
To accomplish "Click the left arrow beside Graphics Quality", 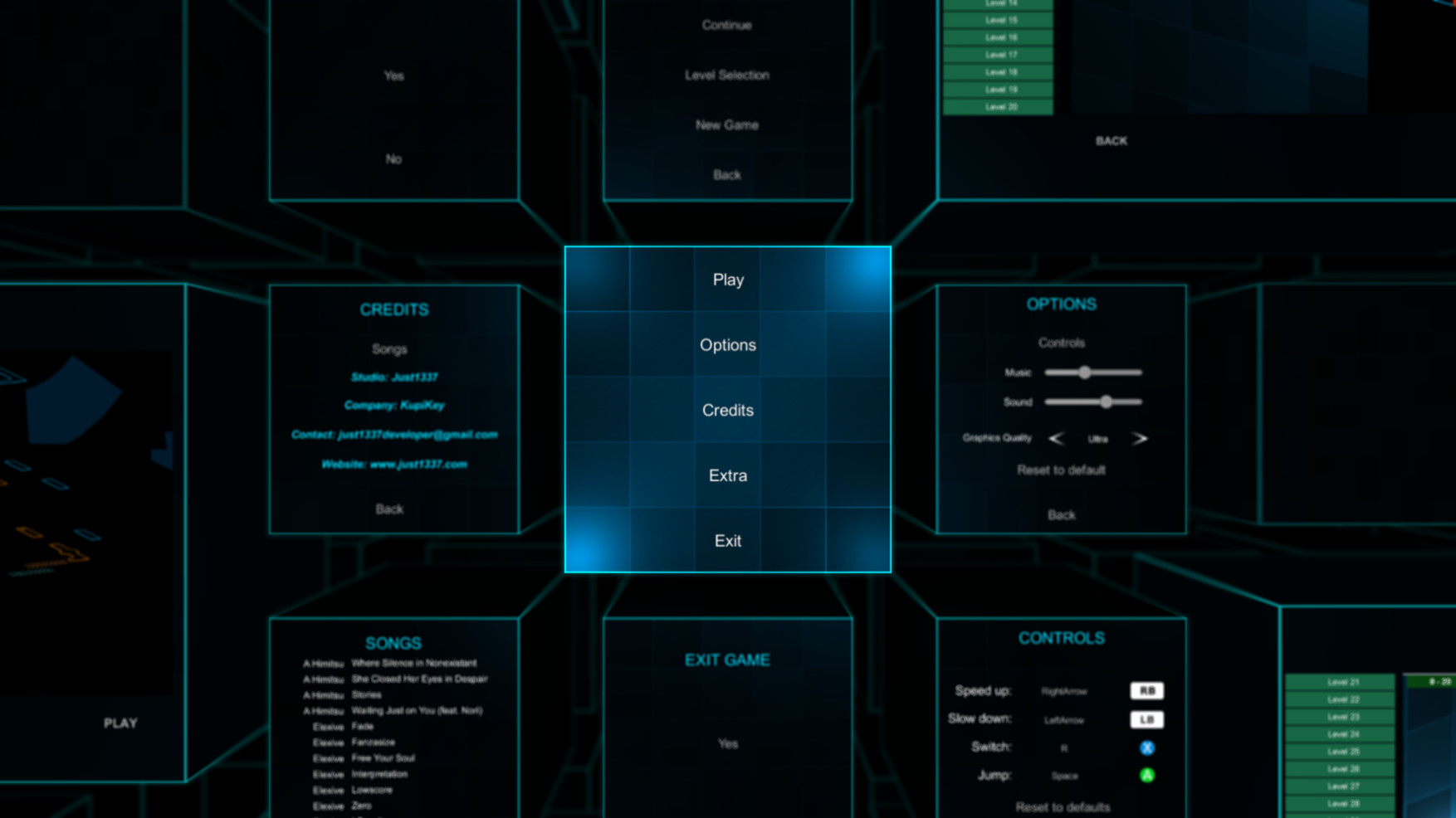I will pos(1056,438).
